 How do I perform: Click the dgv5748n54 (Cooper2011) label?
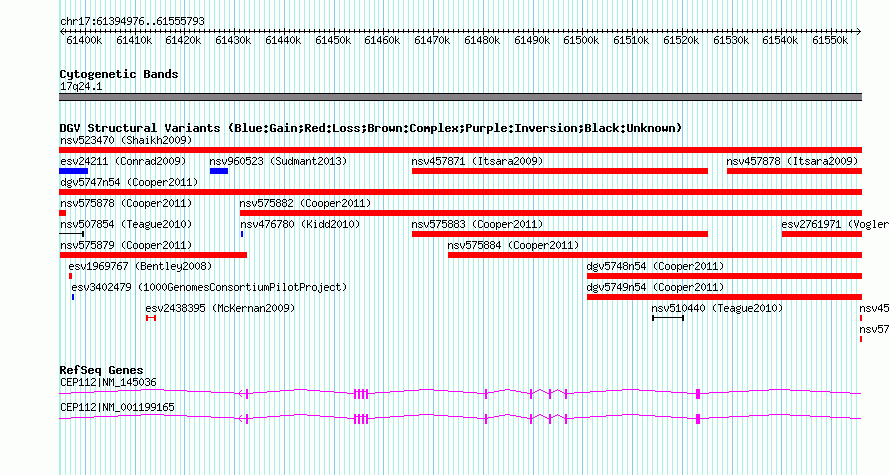pos(656,266)
